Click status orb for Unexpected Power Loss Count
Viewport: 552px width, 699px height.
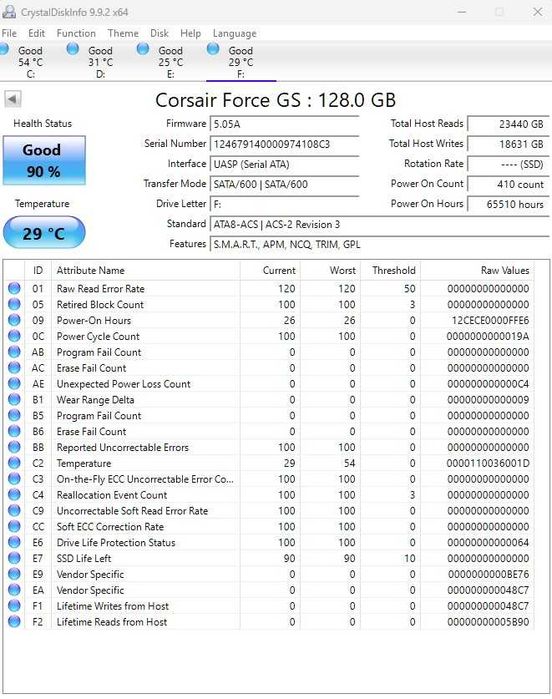click(x=14, y=384)
